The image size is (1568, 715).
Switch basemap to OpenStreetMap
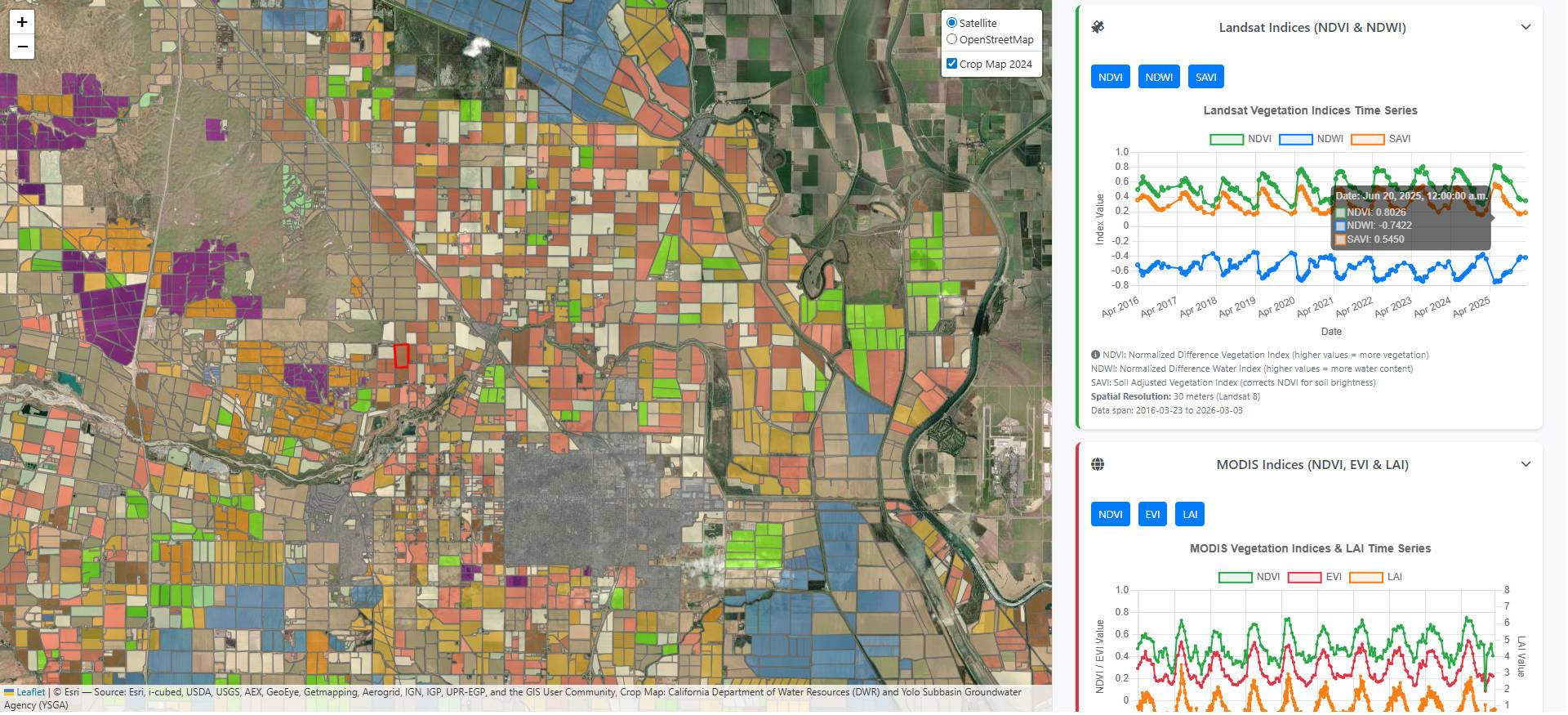951,39
